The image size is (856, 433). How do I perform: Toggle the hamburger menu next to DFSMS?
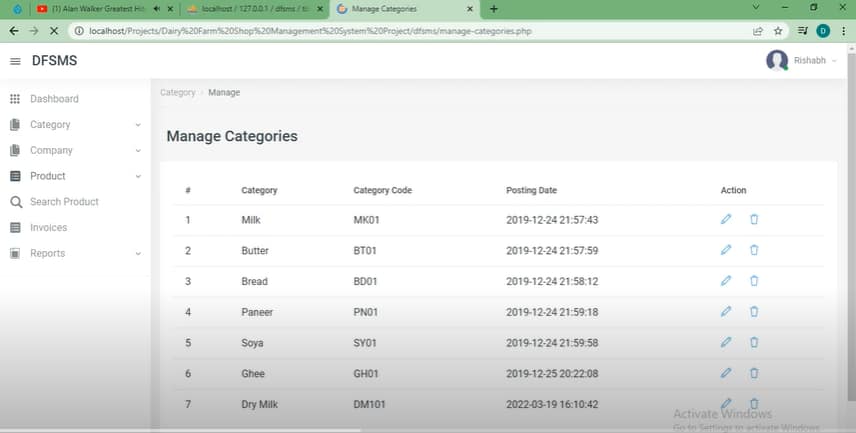(15, 61)
